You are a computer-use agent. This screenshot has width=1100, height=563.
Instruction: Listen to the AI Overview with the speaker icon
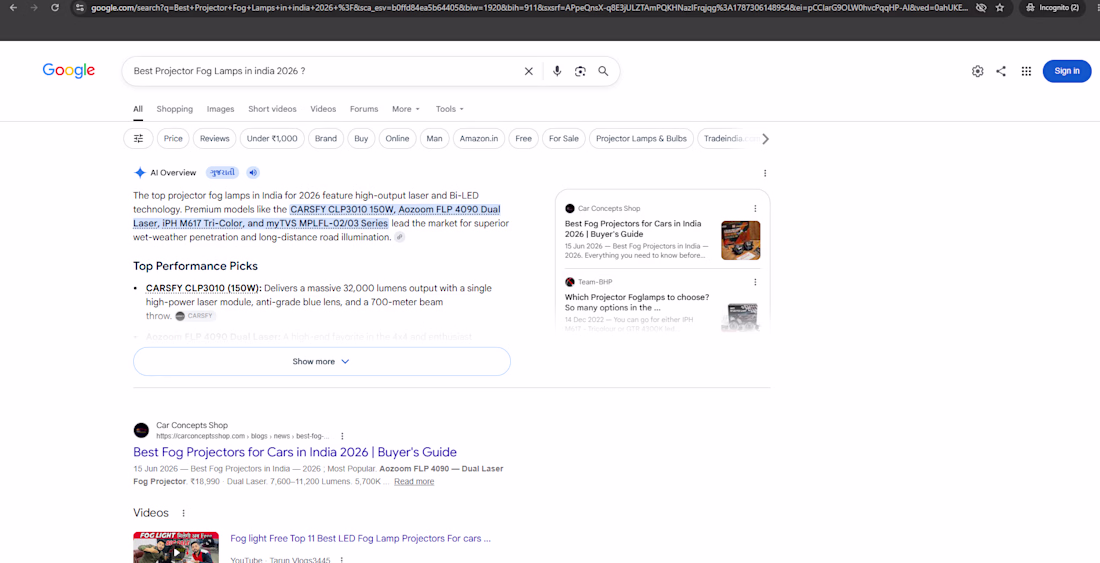[x=253, y=172]
